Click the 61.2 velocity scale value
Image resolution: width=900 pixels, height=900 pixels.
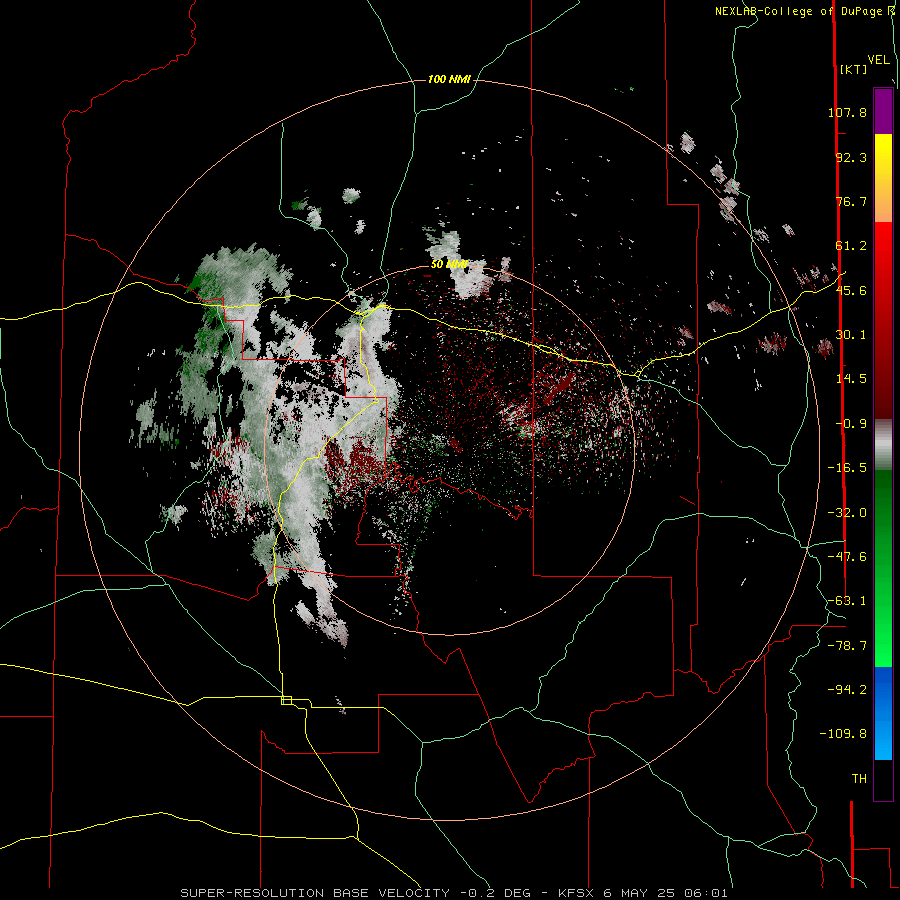851,246
